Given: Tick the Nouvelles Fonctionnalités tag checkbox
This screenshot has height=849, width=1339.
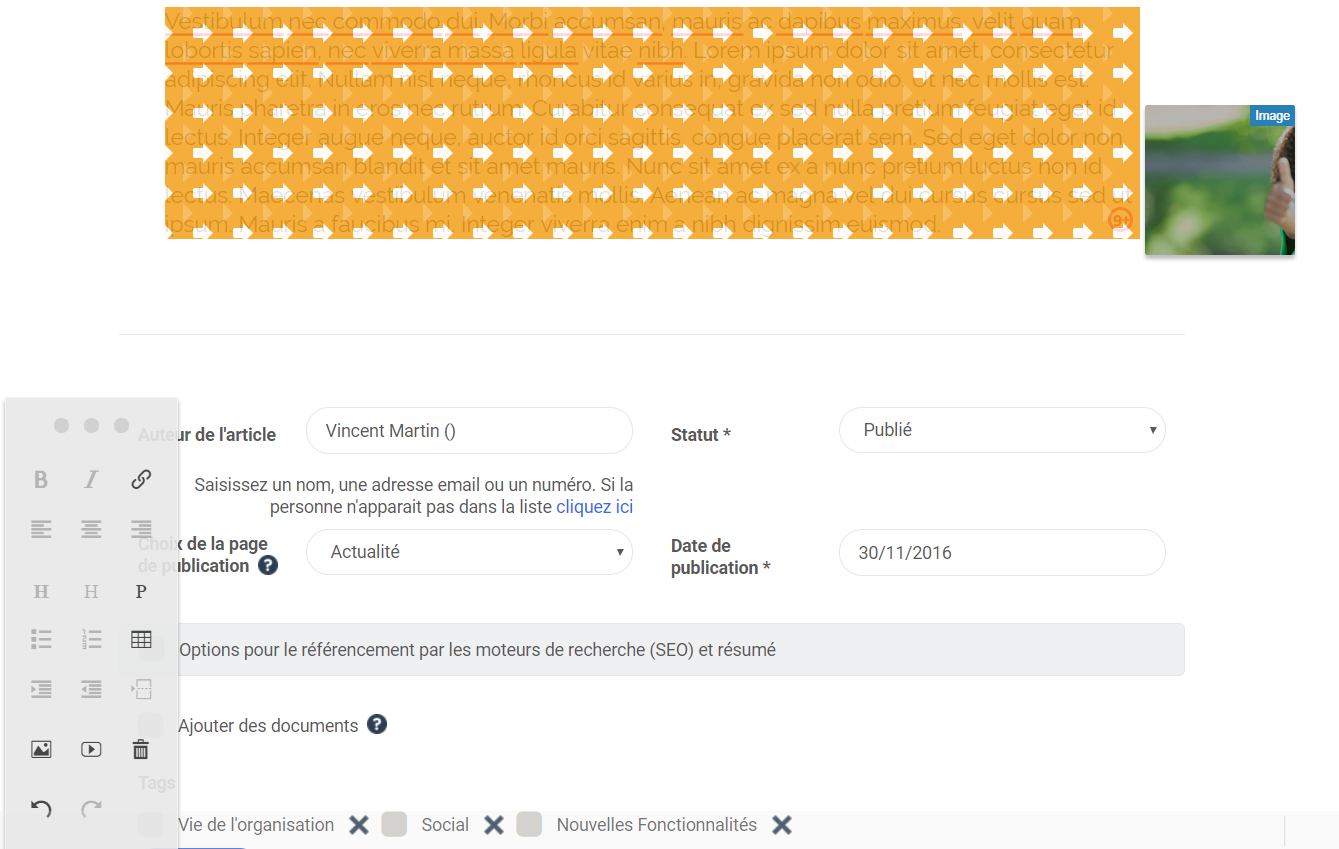Looking at the screenshot, I should click(529, 824).
